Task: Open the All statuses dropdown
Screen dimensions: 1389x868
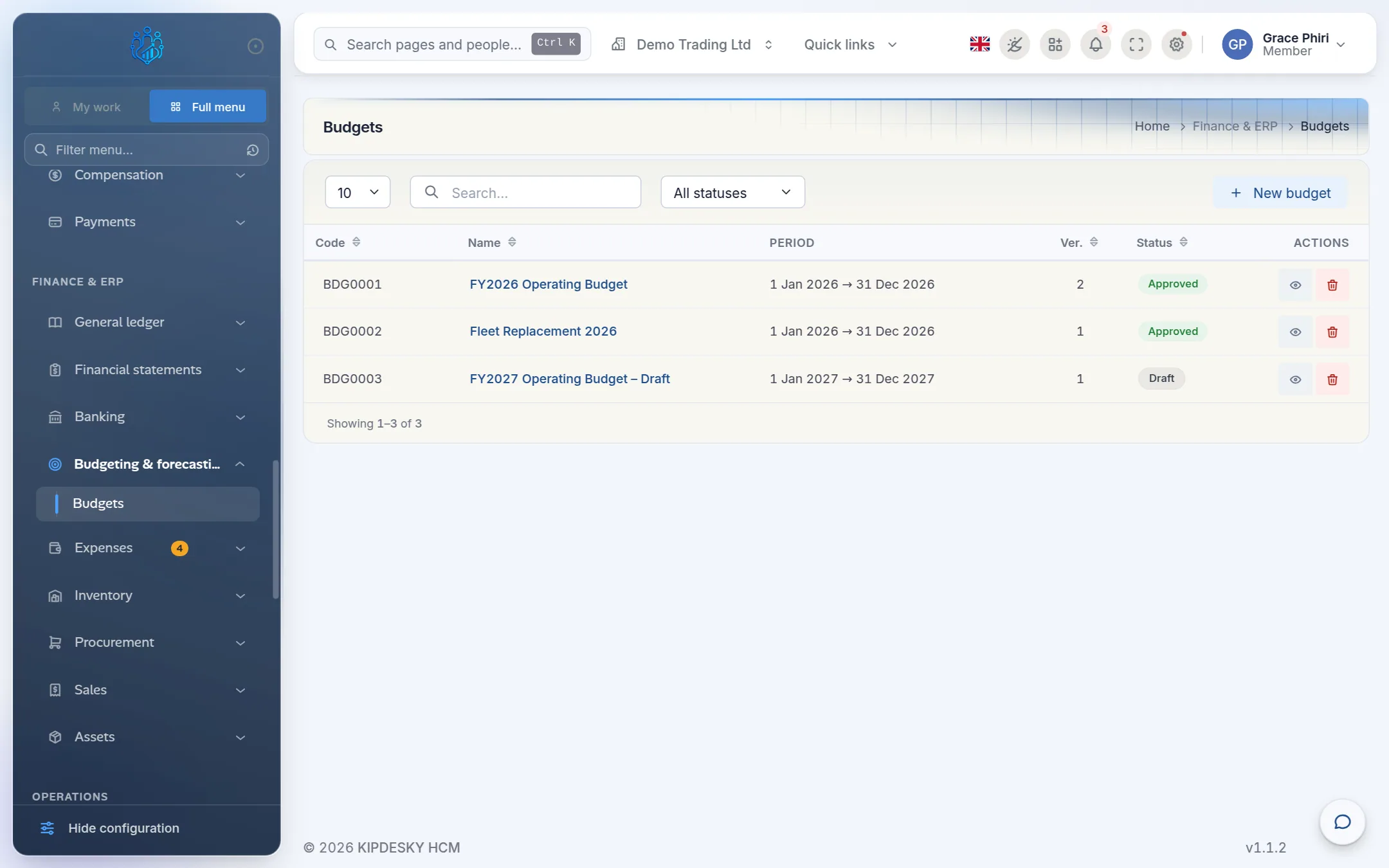Action: pyautogui.click(x=732, y=192)
